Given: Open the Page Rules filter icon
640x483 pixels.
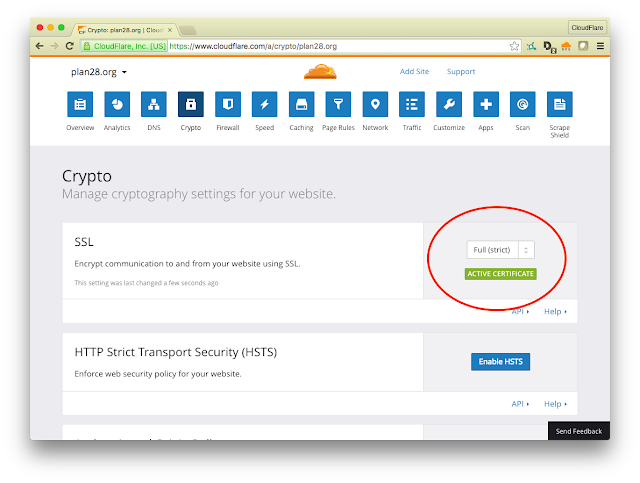Looking at the screenshot, I should pos(338,105).
